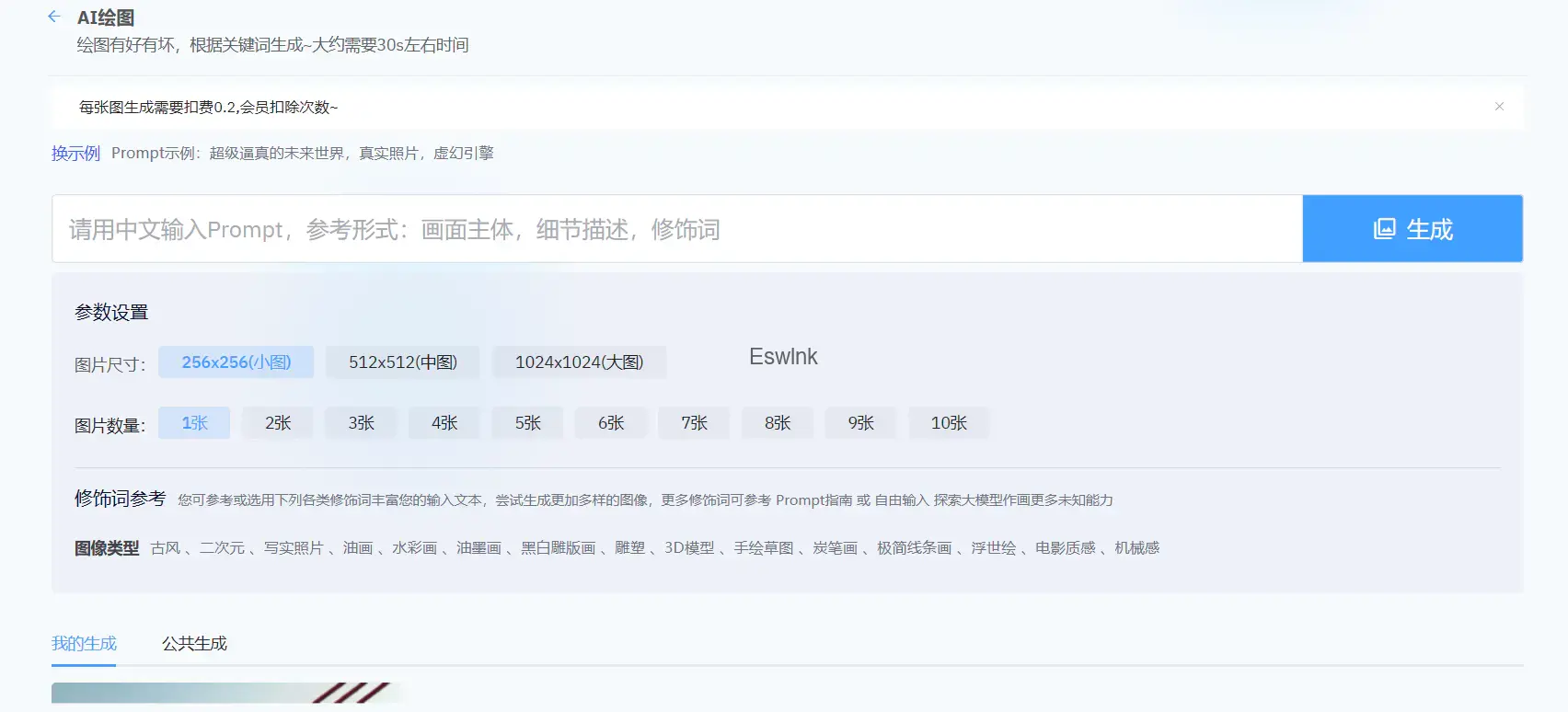Screen dimensions: 1568x712
Task: Select the 512x512(中图) image size
Action: (x=402, y=362)
